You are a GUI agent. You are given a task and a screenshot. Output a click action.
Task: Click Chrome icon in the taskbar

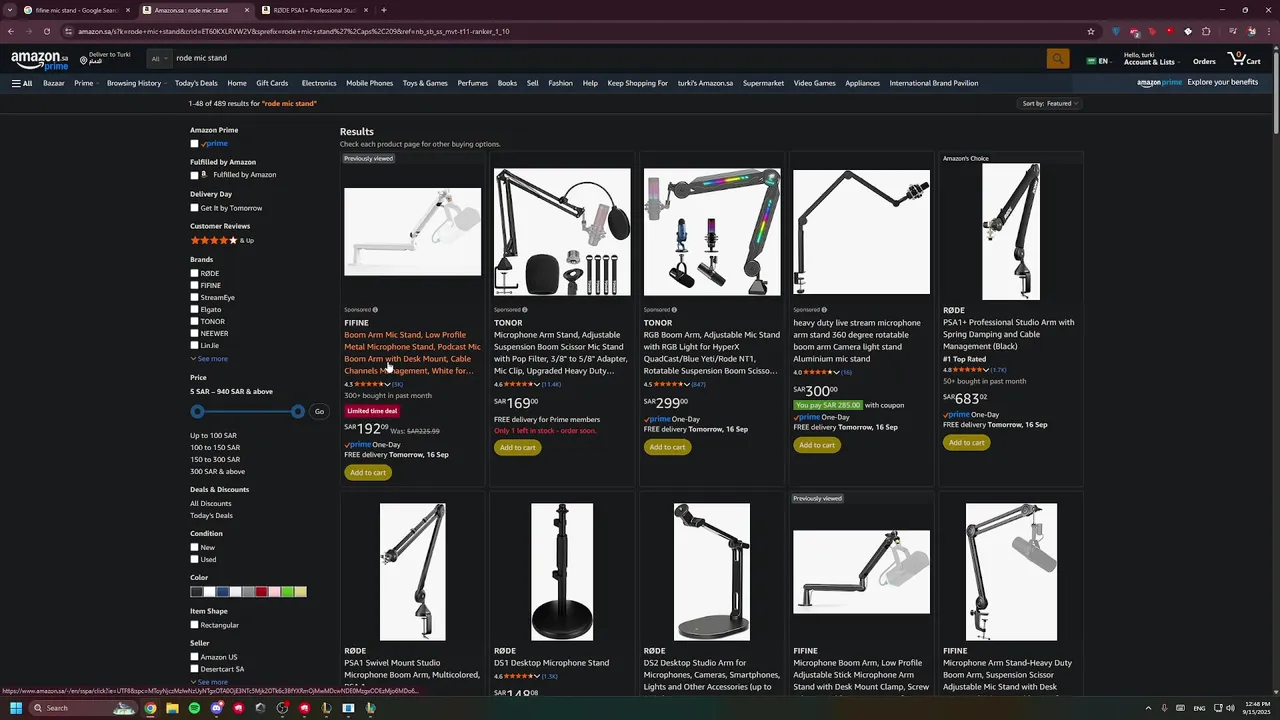(150, 708)
